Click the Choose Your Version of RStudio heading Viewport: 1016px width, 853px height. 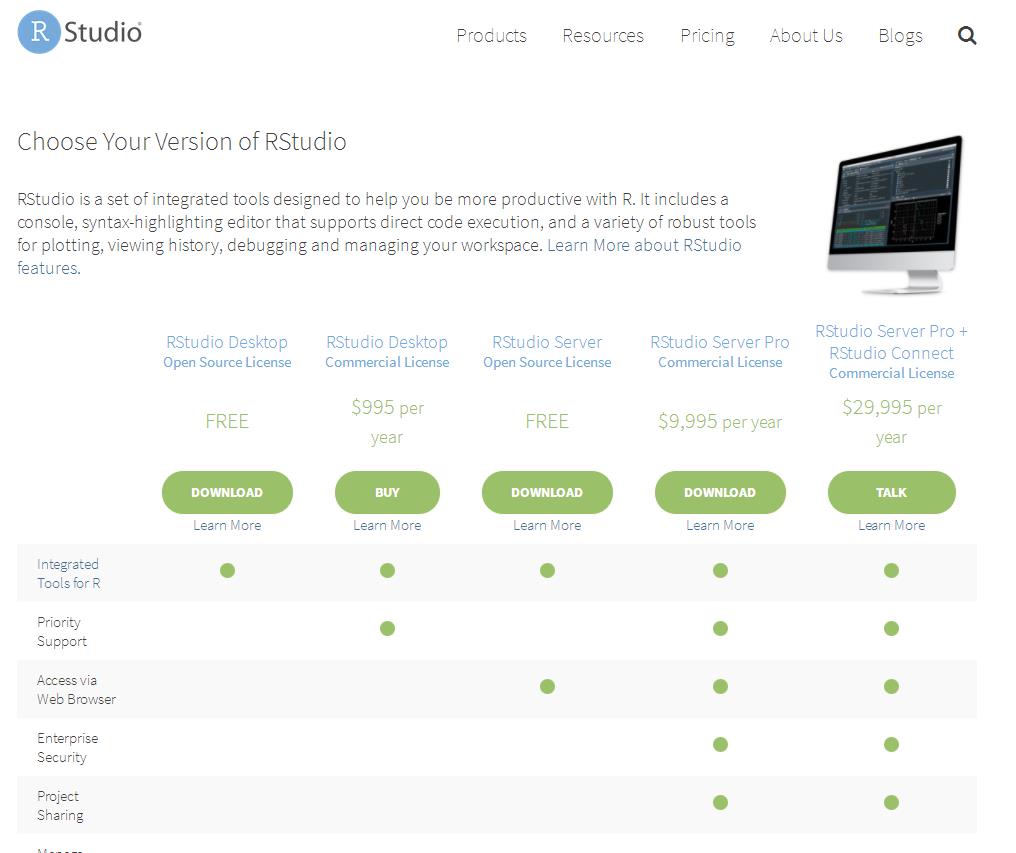pos(181,141)
